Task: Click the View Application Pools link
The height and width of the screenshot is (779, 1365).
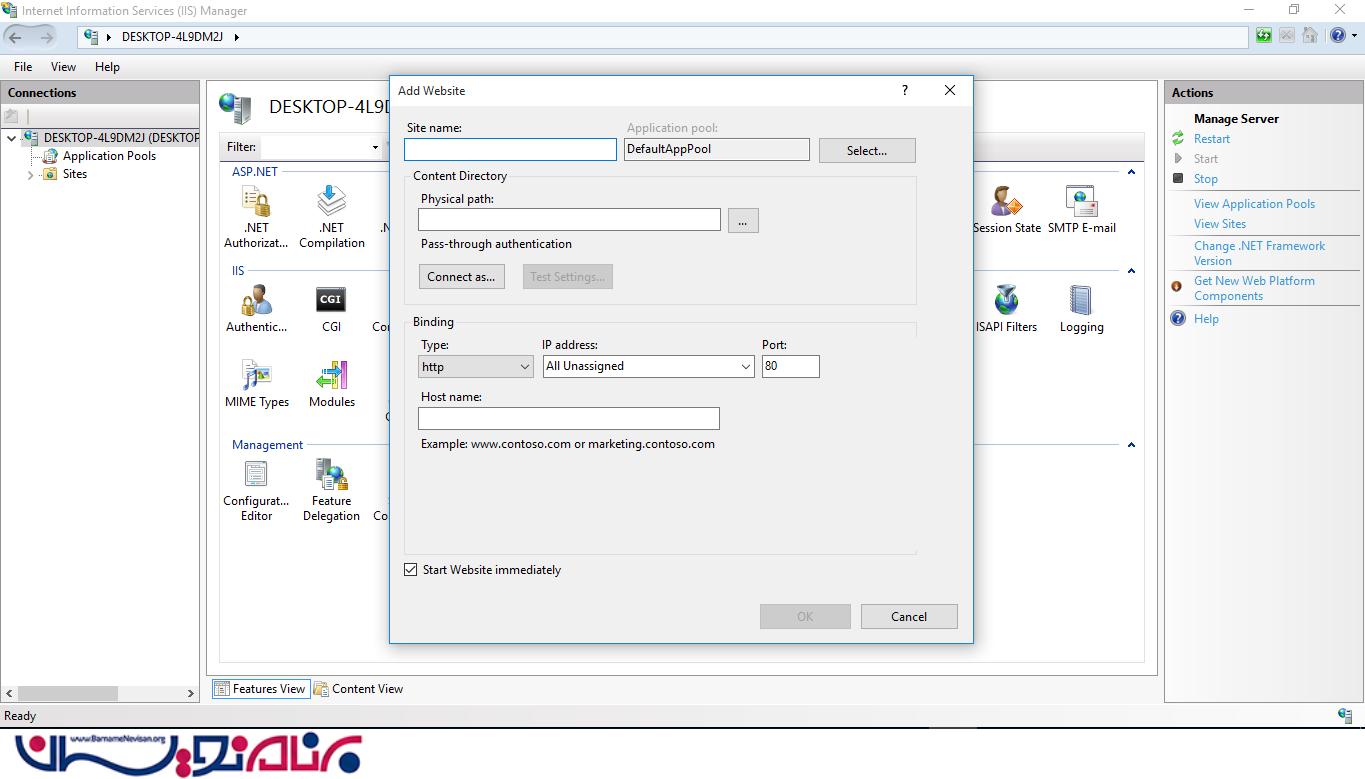Action: click(1254, 204)
